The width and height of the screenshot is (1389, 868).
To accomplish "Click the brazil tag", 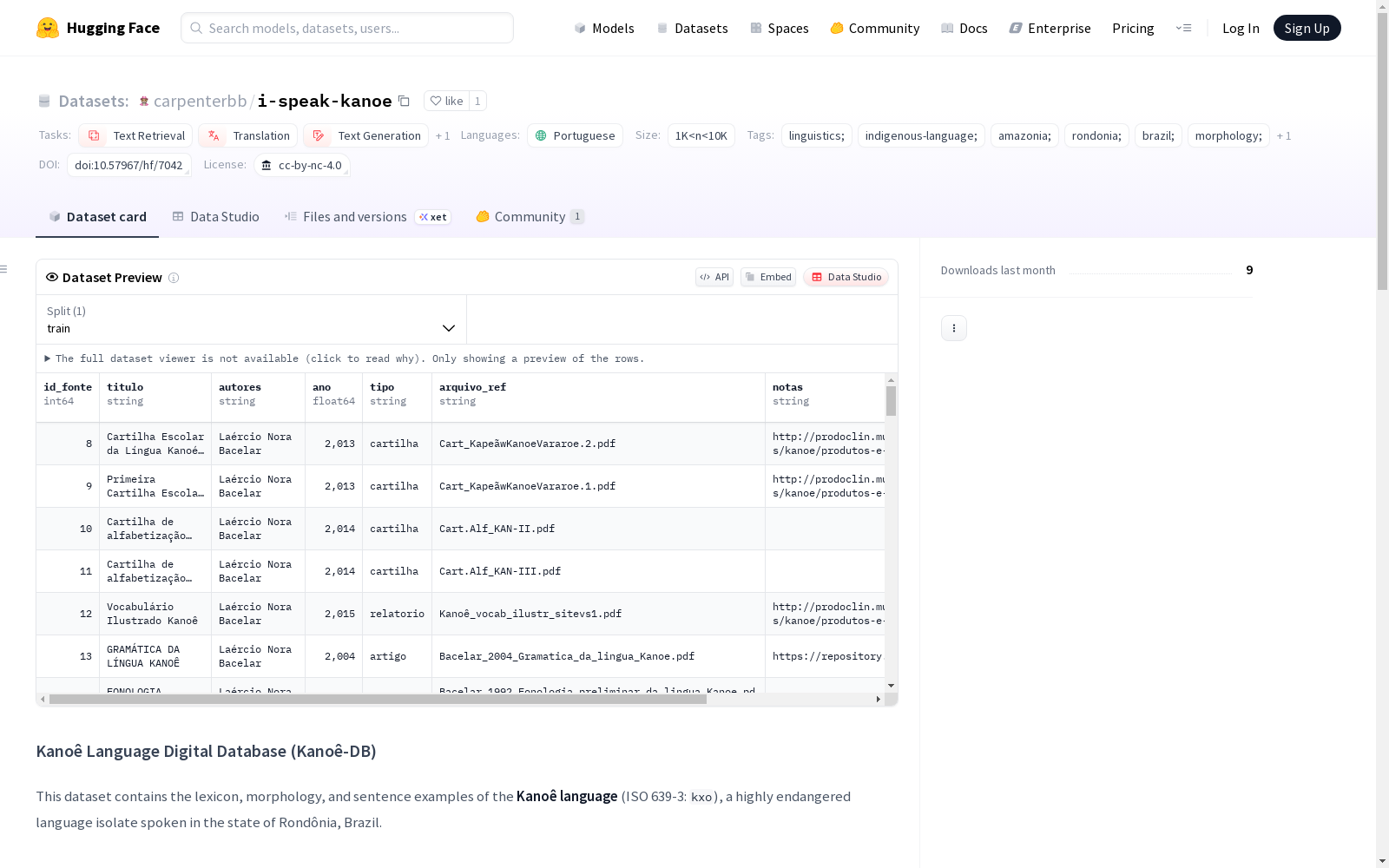I will pyautogui.click(x=1158, y=135).
